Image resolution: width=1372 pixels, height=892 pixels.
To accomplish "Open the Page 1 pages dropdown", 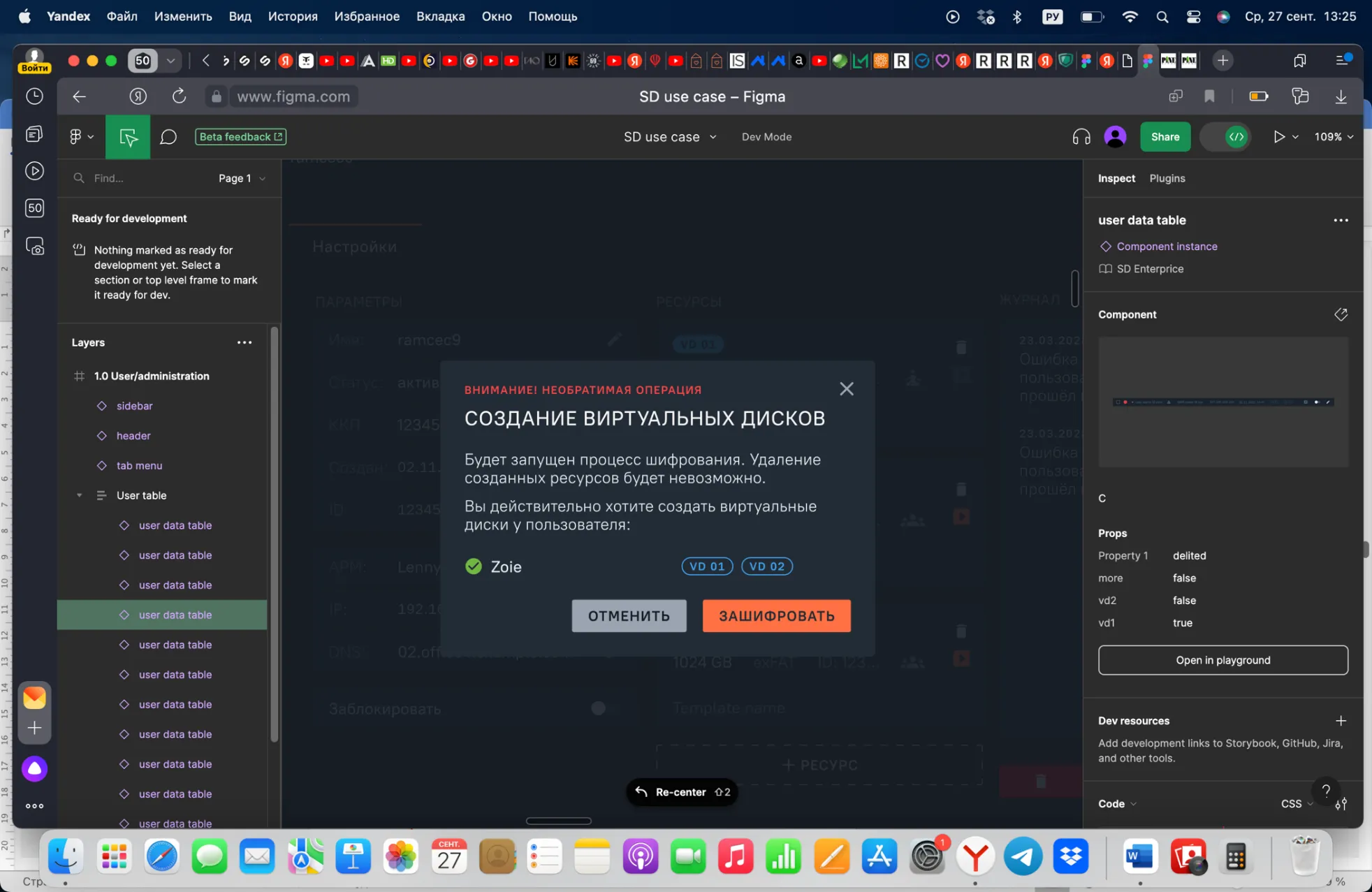I will (242, 178).
